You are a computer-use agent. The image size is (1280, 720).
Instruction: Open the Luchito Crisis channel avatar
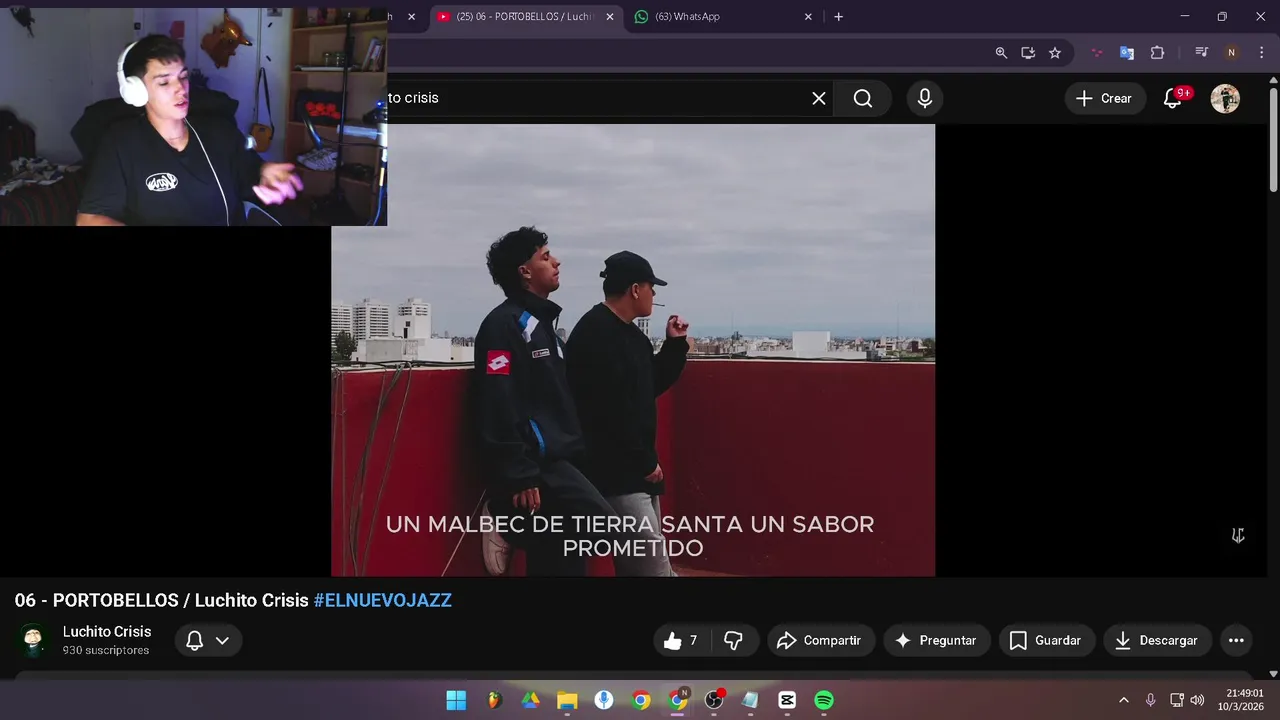click(34, 640)
